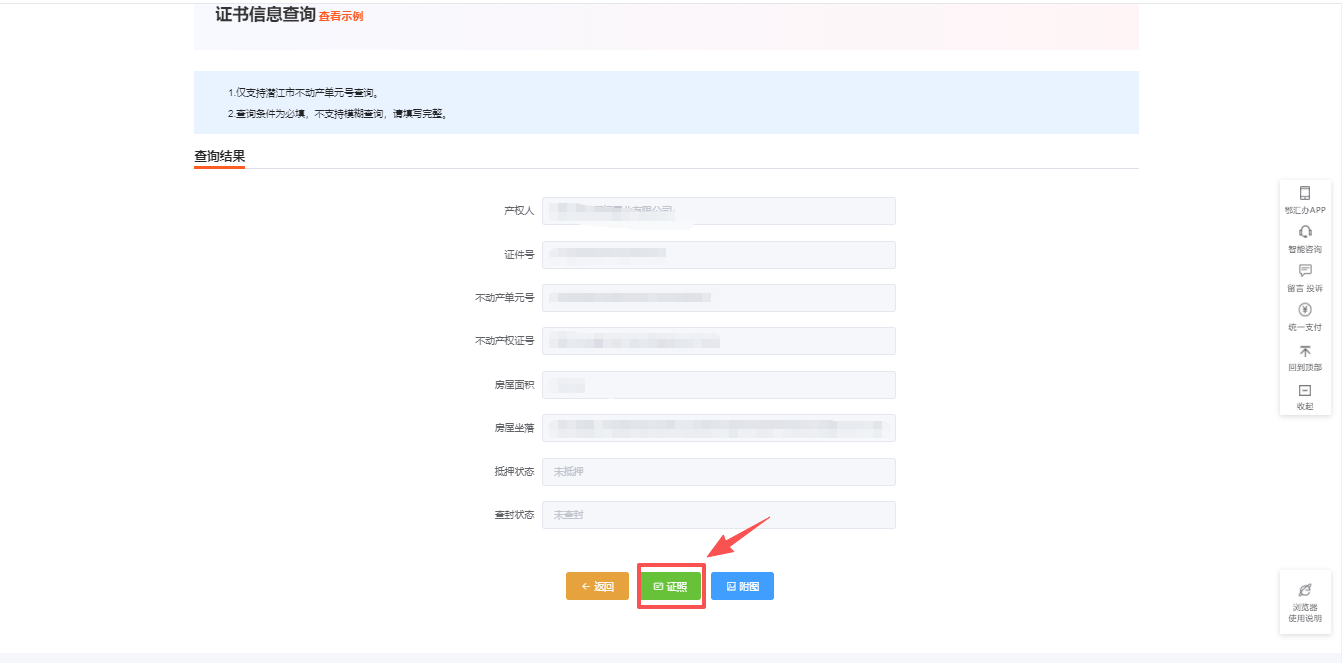Click 回到顶部 back-to-top arrow icon
1342x663 pixels.
tap(1305, 351)
